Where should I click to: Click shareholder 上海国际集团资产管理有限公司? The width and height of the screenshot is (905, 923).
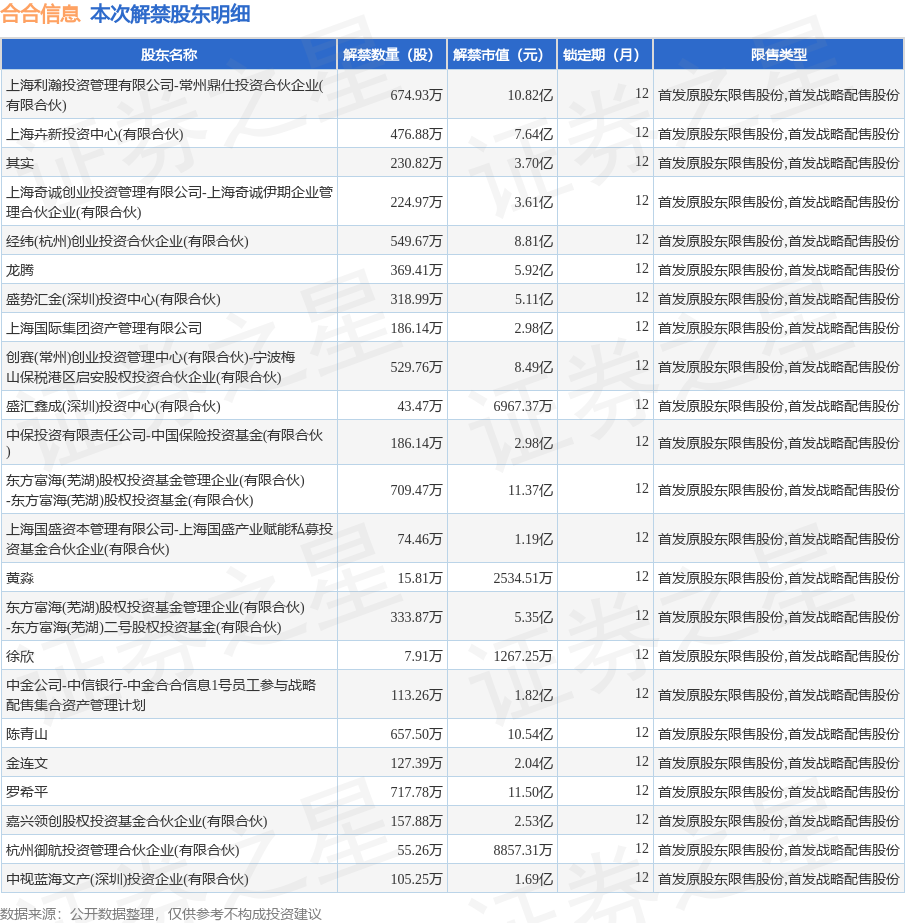click(x=104, y=328)
